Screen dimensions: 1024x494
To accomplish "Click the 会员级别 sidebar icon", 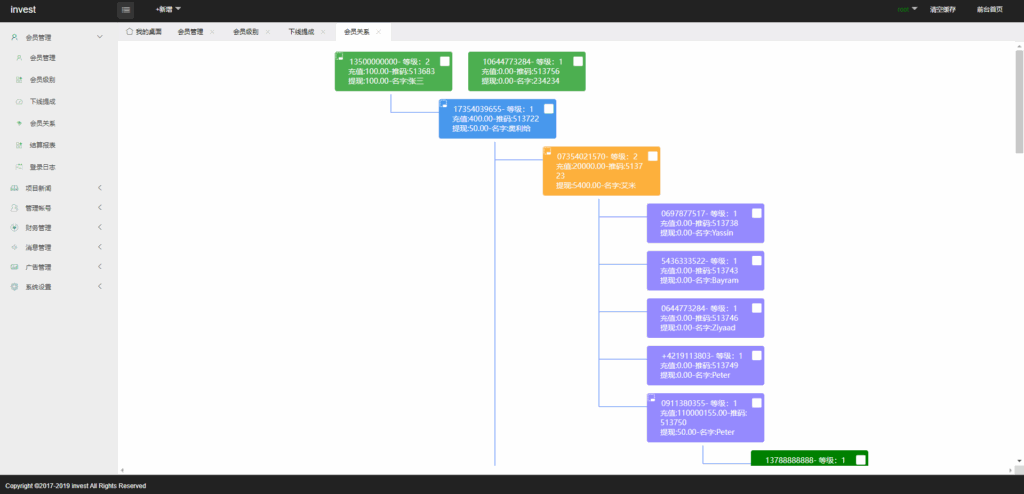I will click(19, 80).
